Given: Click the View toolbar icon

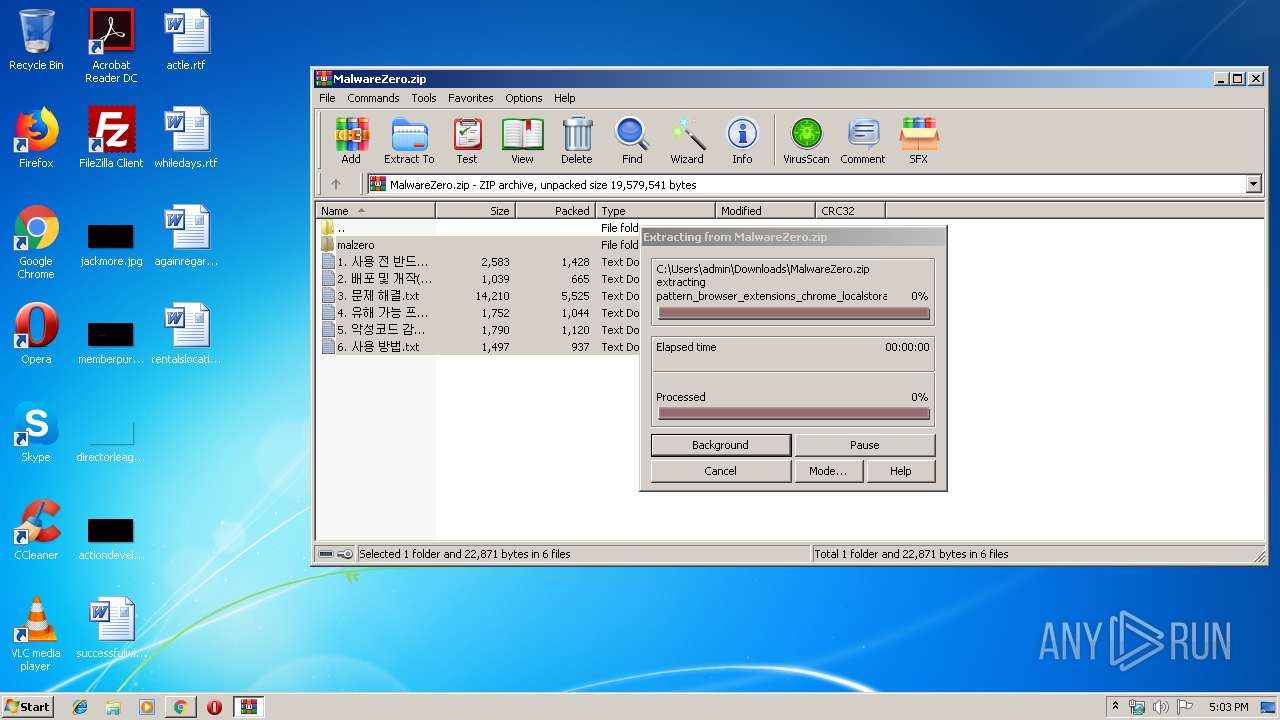Looking at the screenshot, I should (x=522, y=140).
